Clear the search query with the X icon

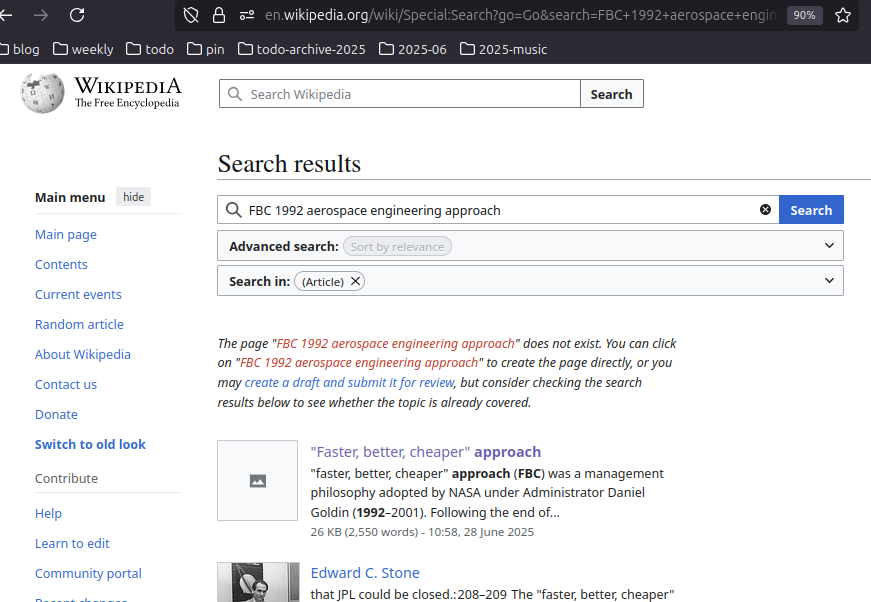[x=765, y=209]
